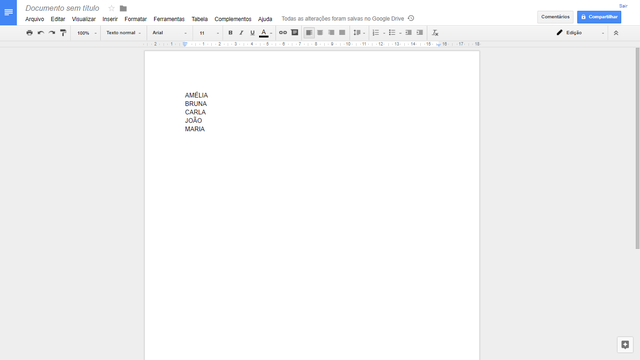
Task: Rename the title Documento sem título
Action: pyautogui.click(x=62, y=8)
